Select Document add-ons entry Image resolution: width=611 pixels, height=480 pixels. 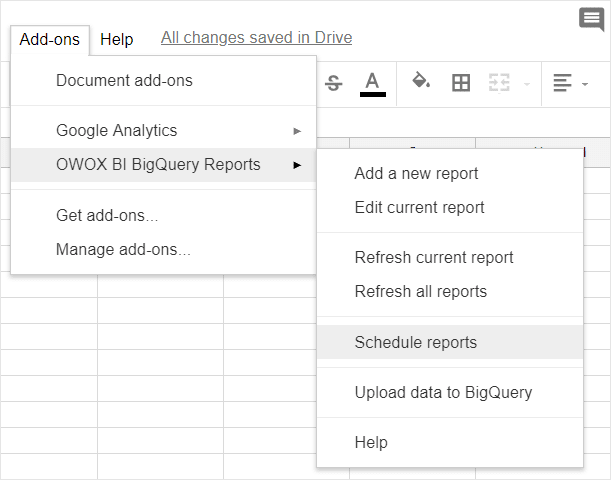coord(124,80)
